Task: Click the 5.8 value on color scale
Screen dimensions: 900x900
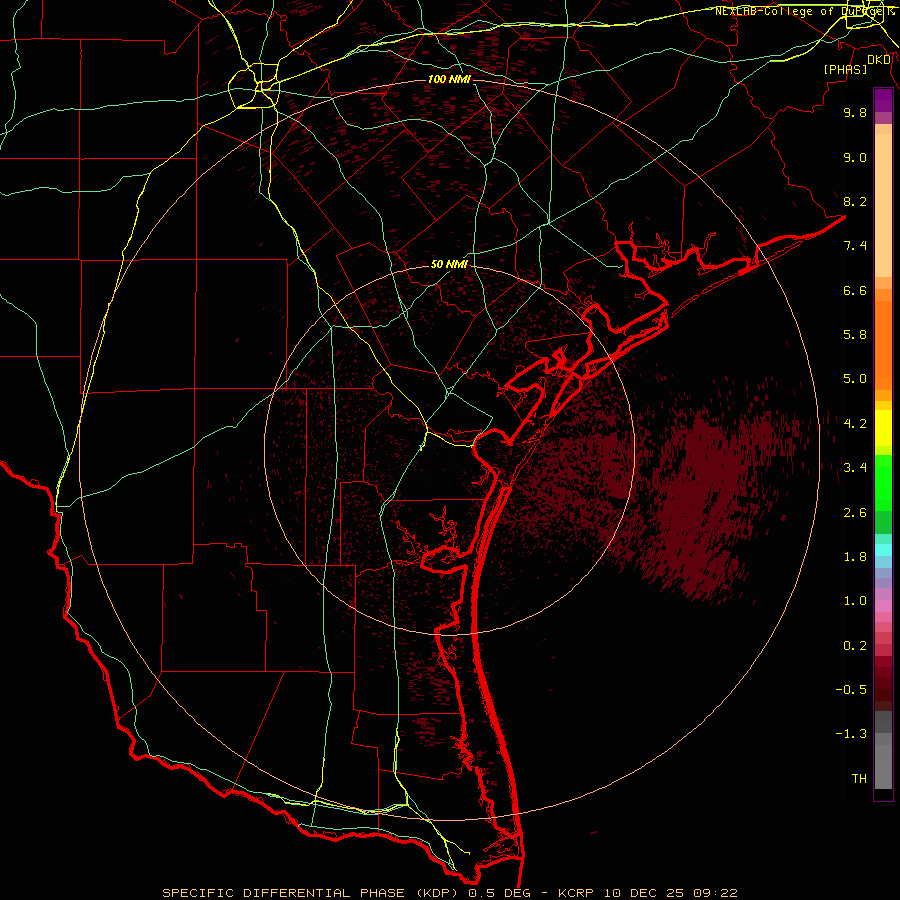Action: coord(855,335)
